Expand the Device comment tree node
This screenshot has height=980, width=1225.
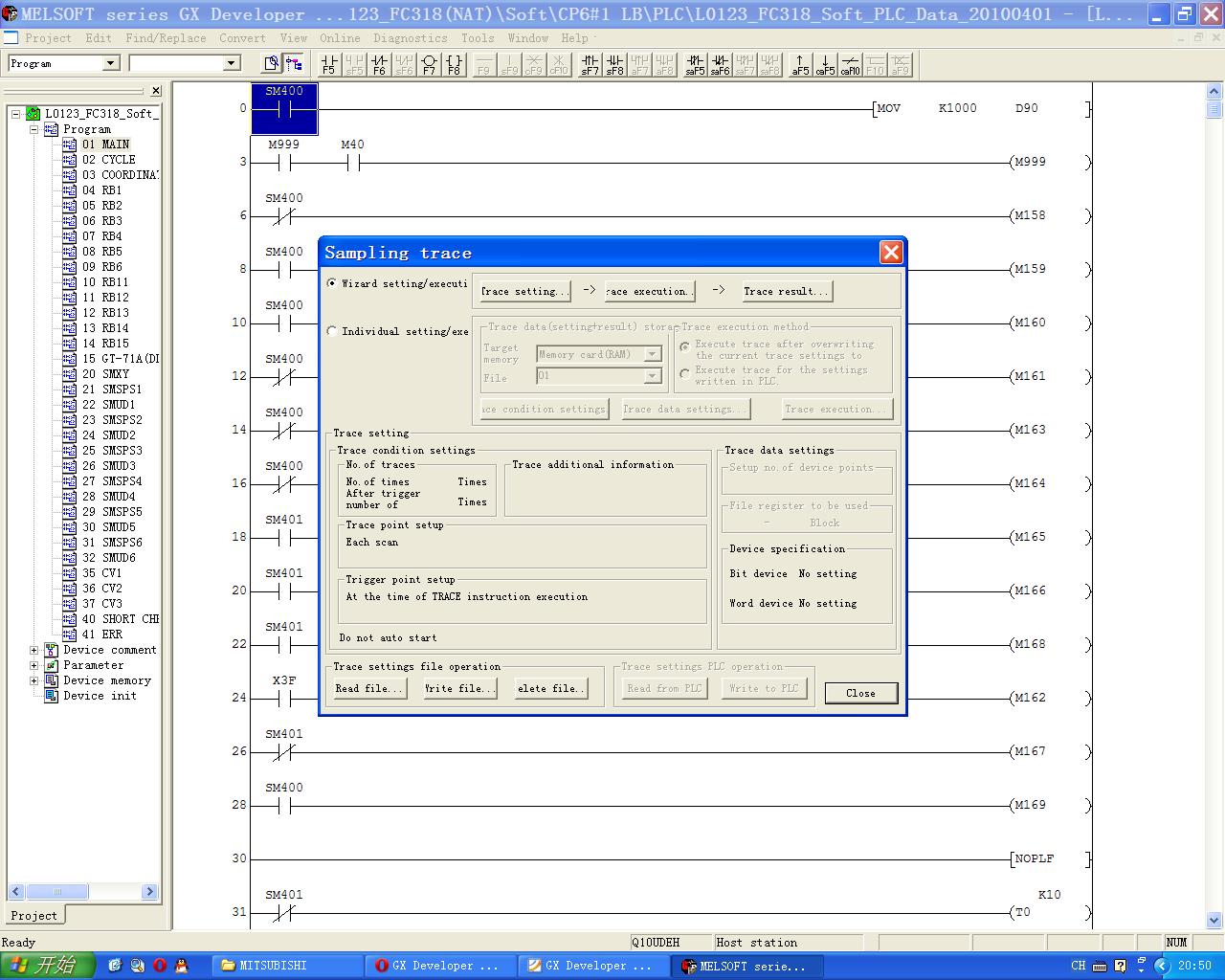34,650
